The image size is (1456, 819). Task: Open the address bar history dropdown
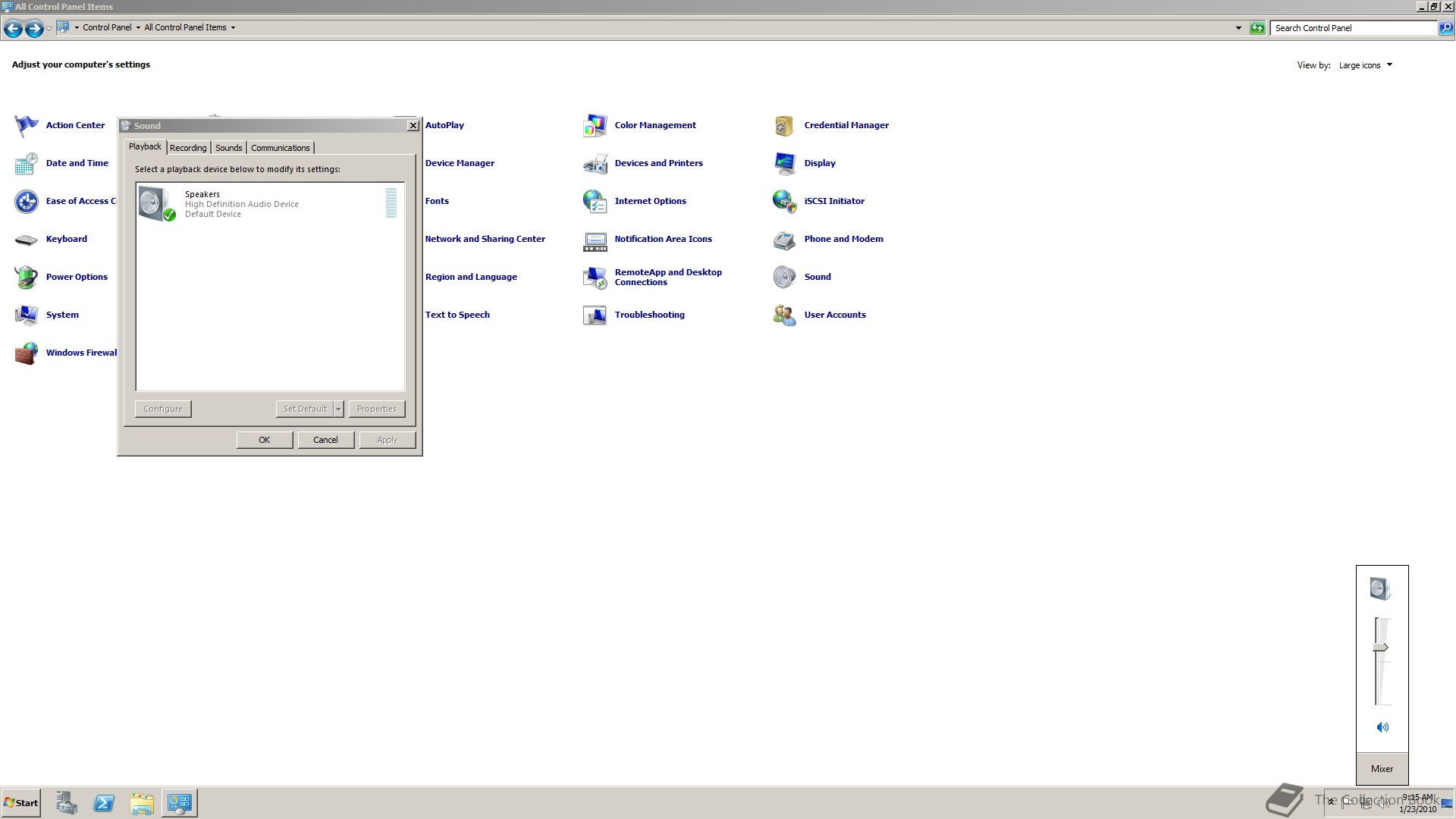pyautogui.click(x=1238, y=28)
